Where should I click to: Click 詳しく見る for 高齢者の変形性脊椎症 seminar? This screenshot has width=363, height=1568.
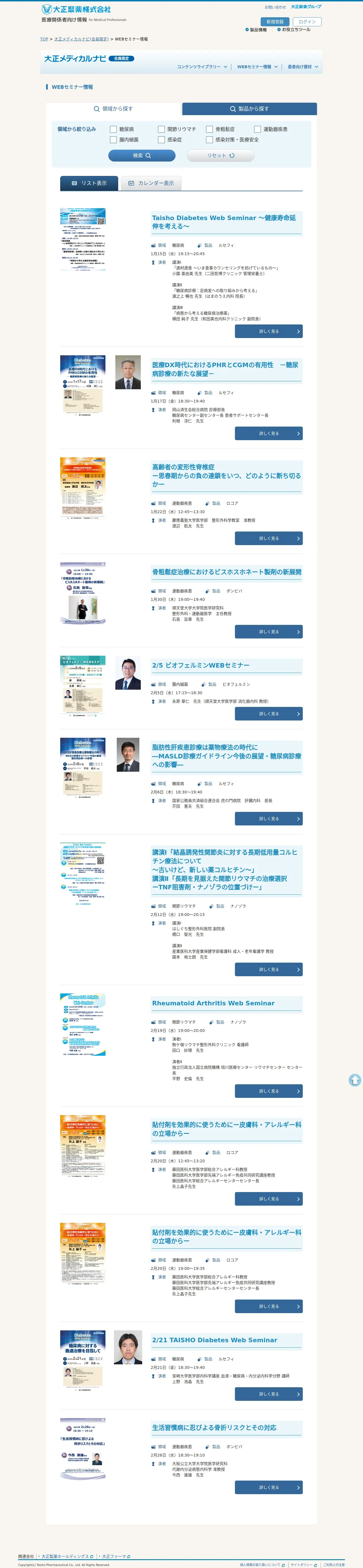[x=269, y=538]
